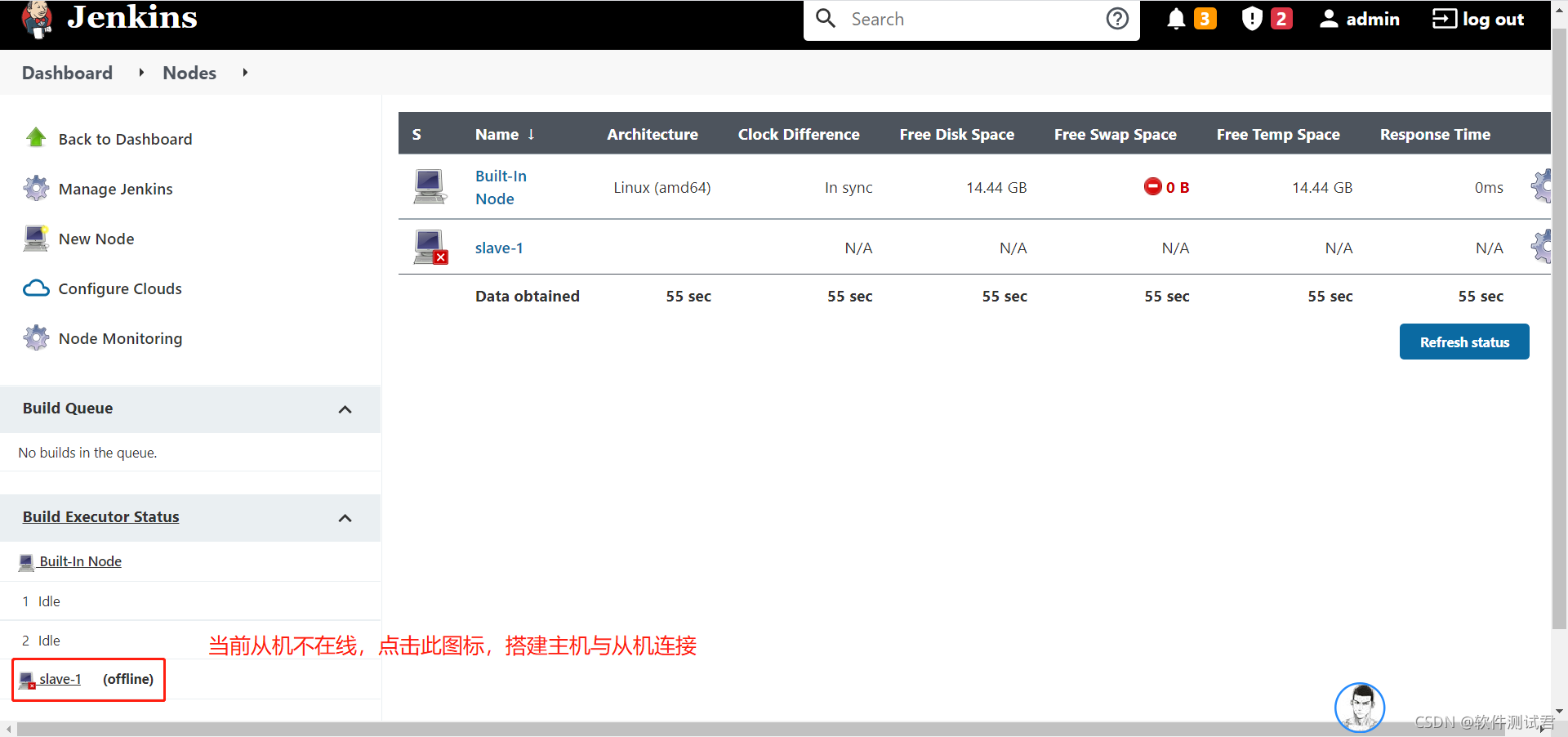Click Built-In Node computer status icon in table
Image resolution: width=1568 pixels, height=737 pixels.
coord(430,186)
